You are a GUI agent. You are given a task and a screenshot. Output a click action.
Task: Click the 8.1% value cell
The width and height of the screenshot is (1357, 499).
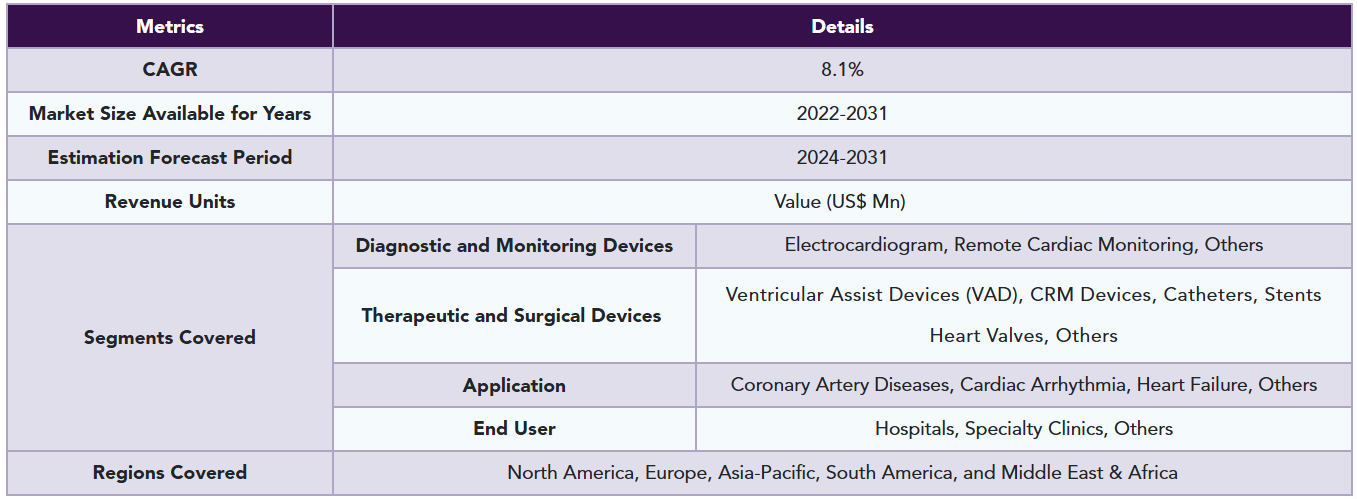(842, 70)
